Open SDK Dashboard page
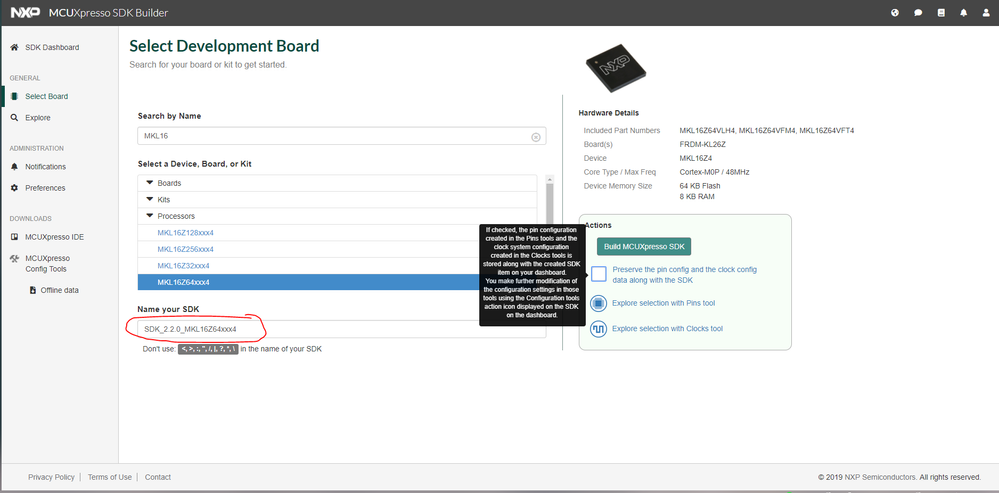Viewport: 999px width, 493px height. click(52, 47)
